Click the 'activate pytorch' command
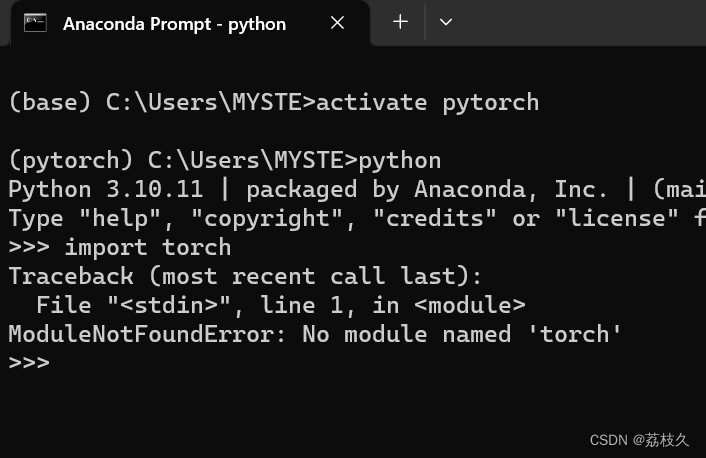This screenshot has width=706, height=458. pos(427,101)
